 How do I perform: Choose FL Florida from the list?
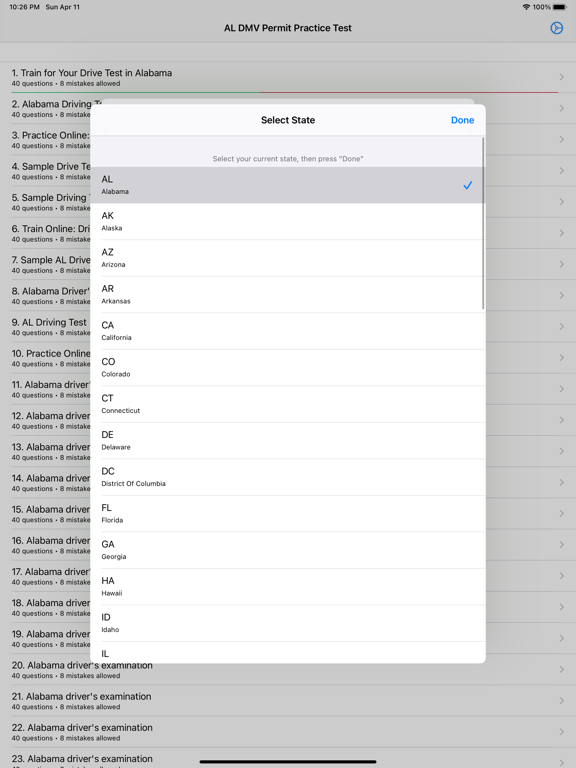pyautogui.click(x=288, y=513)
